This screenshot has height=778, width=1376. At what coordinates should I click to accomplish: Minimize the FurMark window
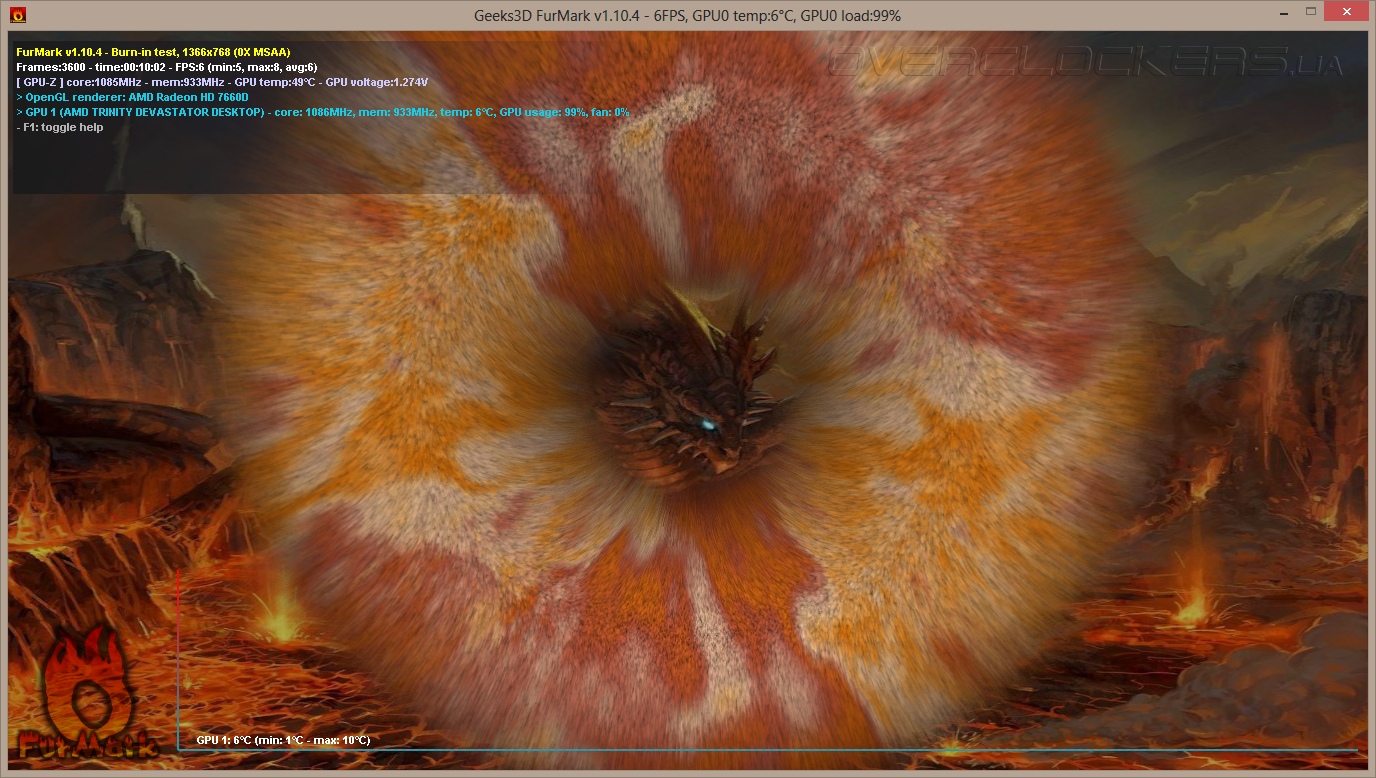[x=1282, y=12]
